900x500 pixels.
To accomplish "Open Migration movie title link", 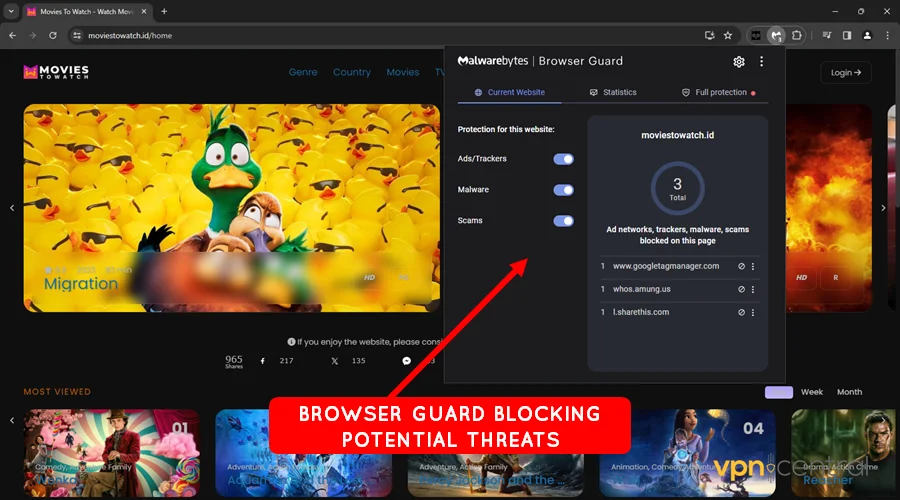I will pyautogui.click(x=81, y=284).
